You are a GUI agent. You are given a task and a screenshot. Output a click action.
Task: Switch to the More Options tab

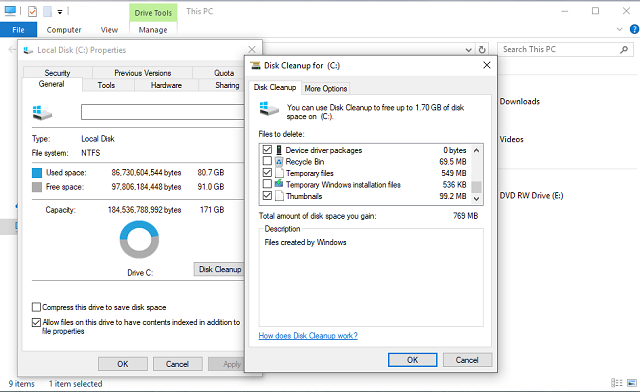tap(326, 88)
